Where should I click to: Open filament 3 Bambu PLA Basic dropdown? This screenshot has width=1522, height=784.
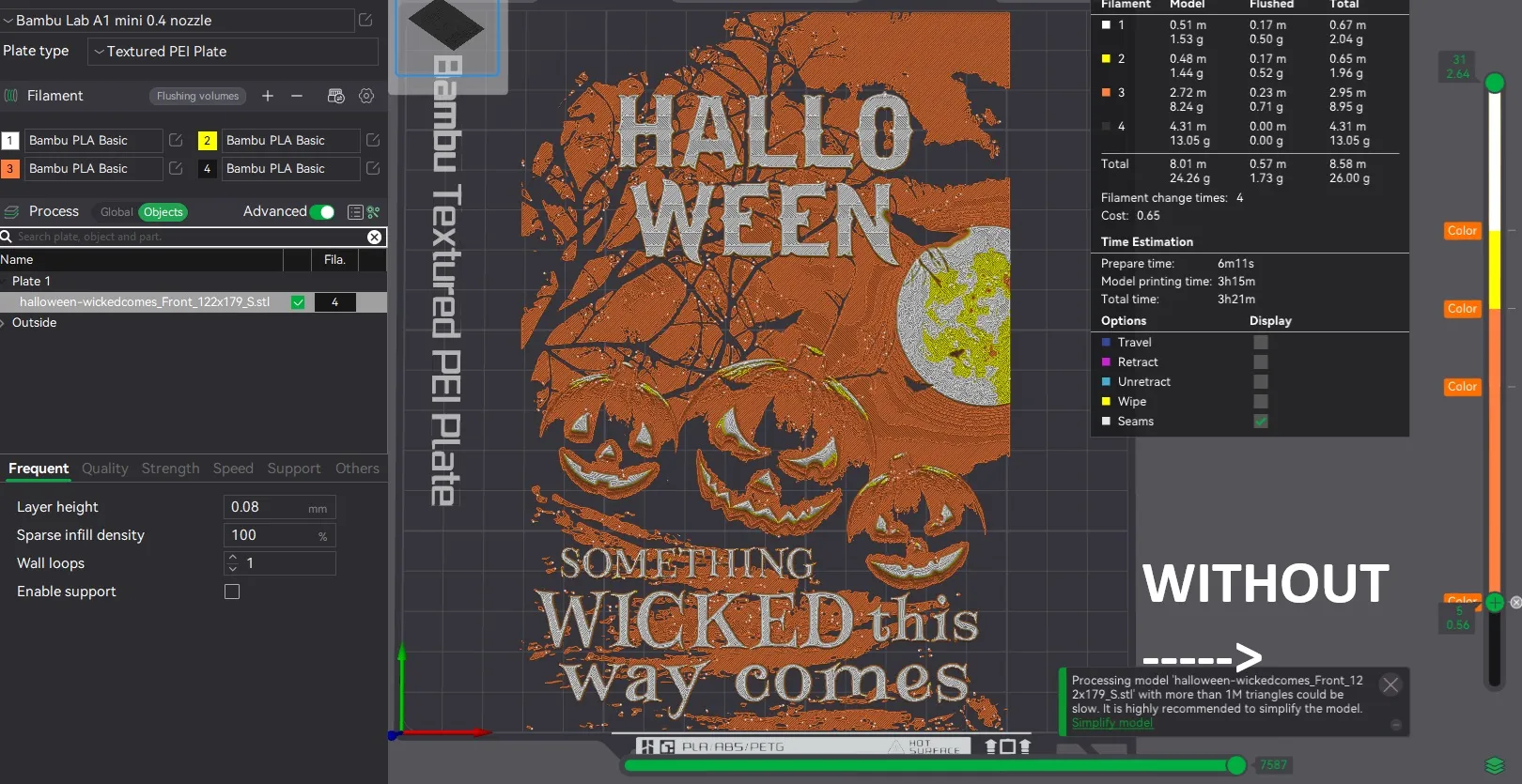tap(93, 168)
